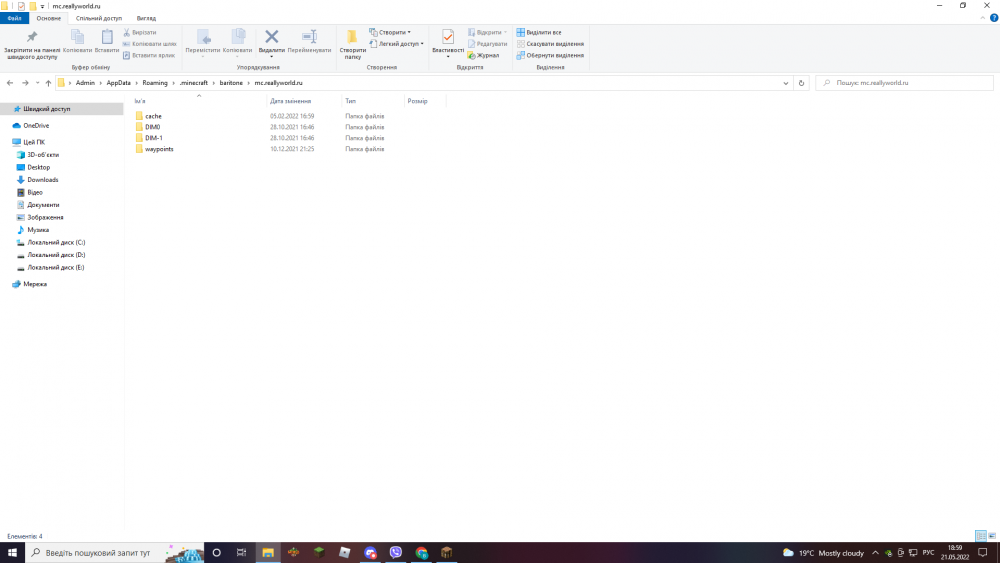The image size is (1000, 563).
Task: Click Вставити ярлик shortcut option
Action: pyautogui.click(x=149, y=55)
